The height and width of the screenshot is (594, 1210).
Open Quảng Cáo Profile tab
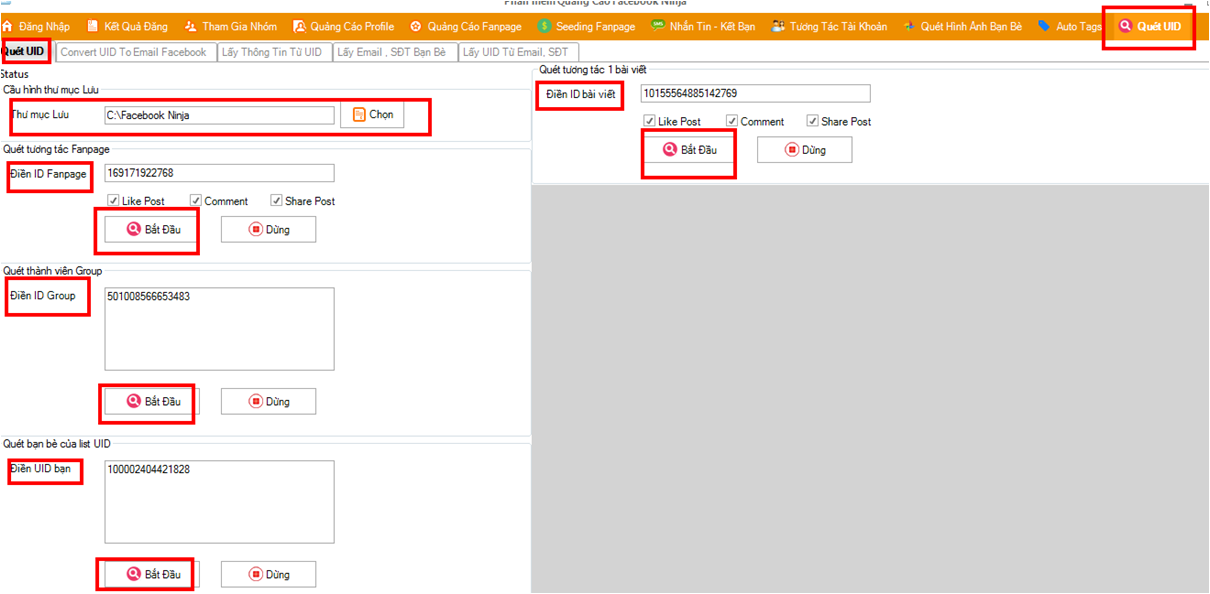[x=343, y=27]
